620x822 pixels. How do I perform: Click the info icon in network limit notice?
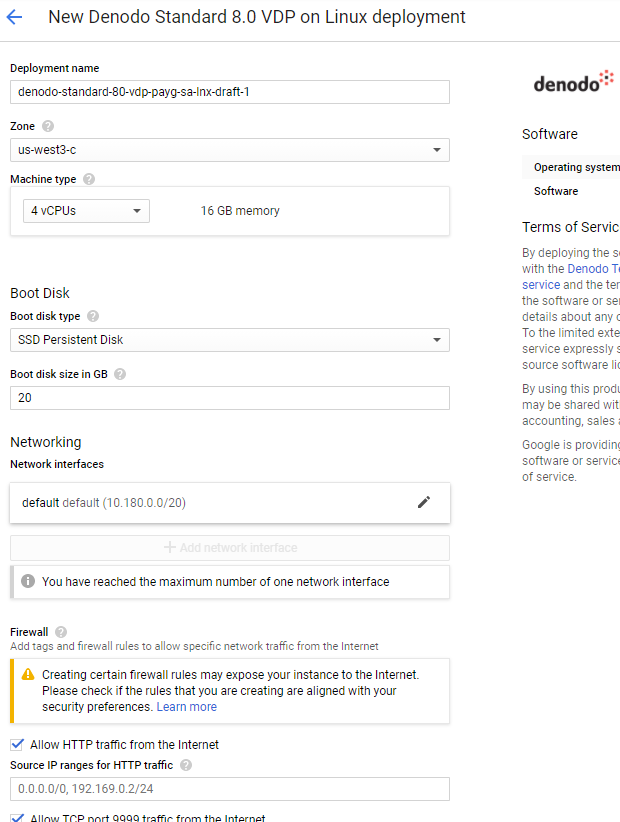[x=28, y=581]
